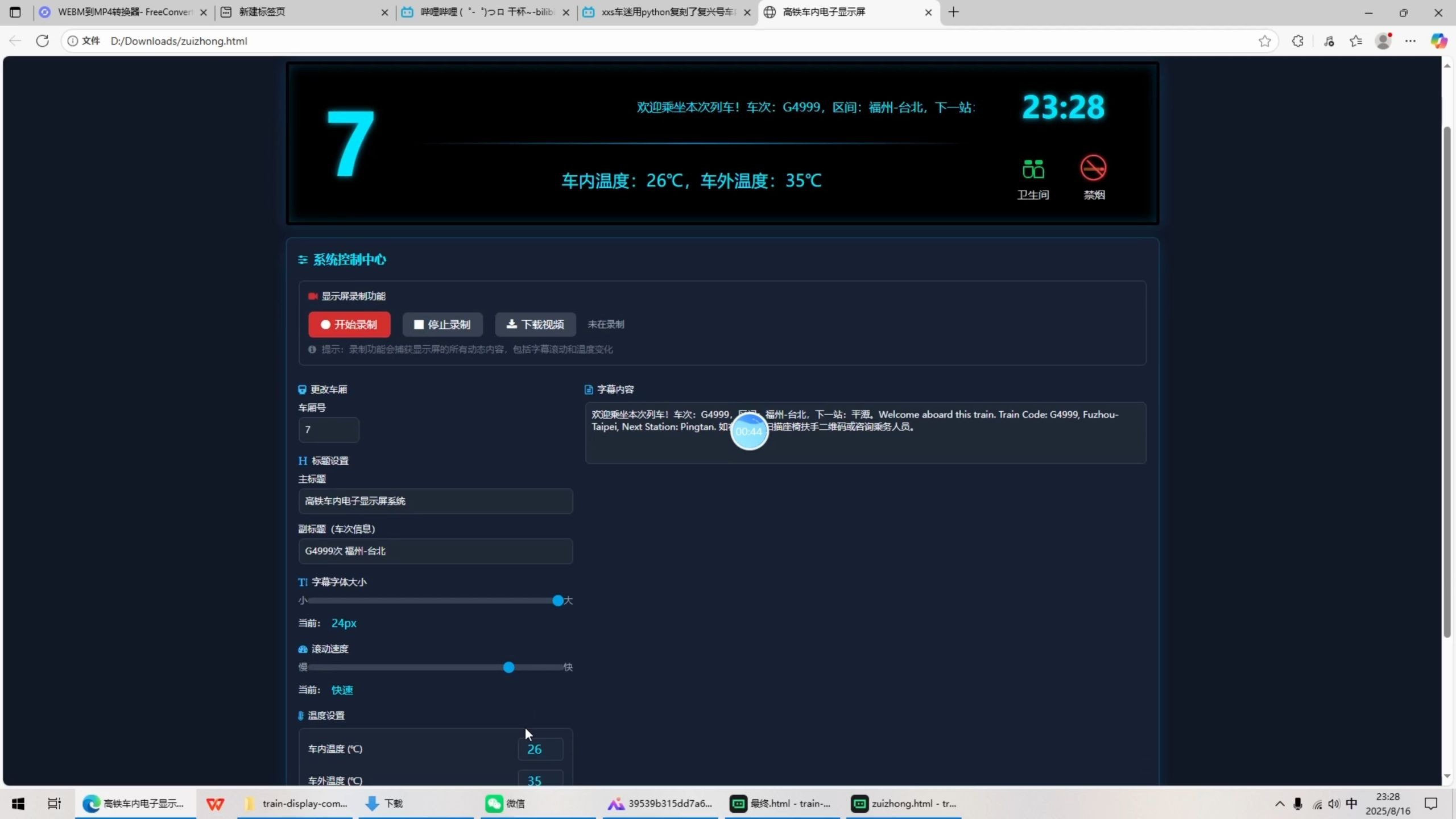The height and width of the screenshot is (819, 1456).
Task: Open the notification center icon
Action: coord(1431,803)
